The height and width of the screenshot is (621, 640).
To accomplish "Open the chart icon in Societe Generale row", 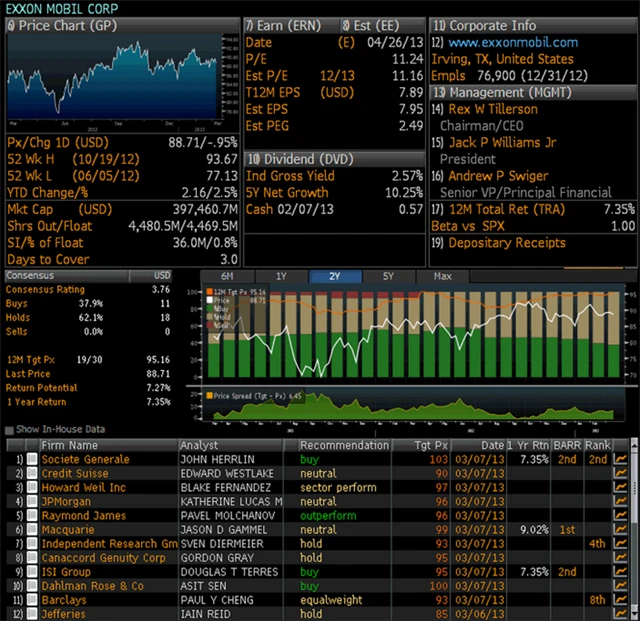I will pos(621,460).
